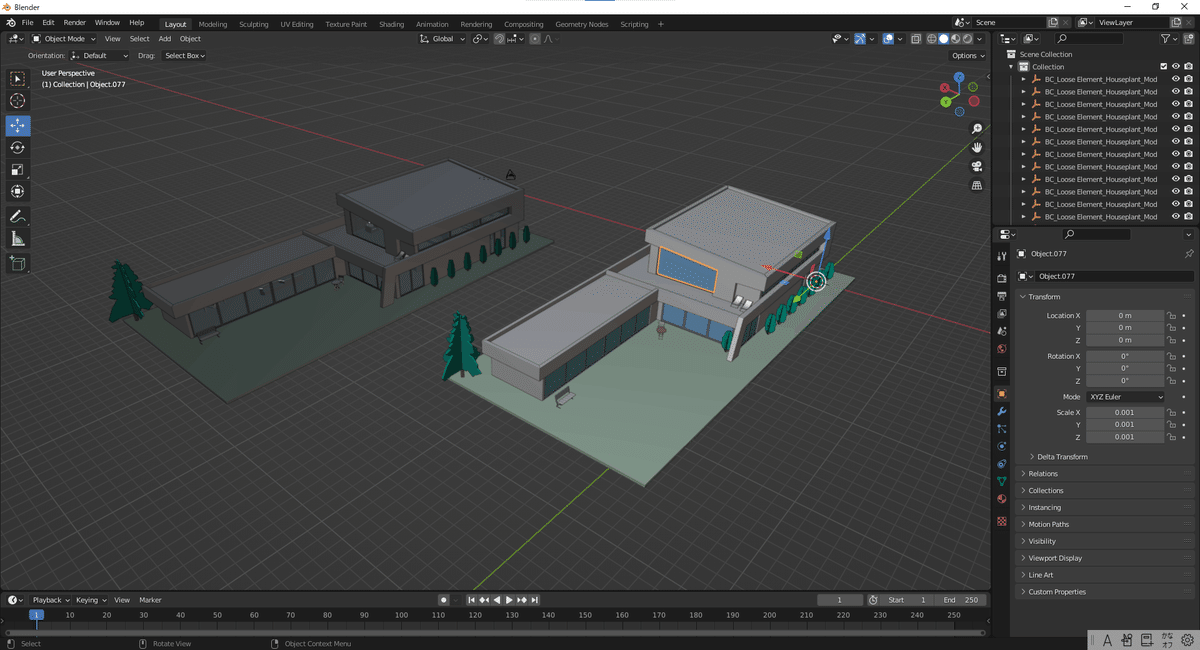Open rotation Mode XYZ Euler dropdown
The height and width of the screenshot is (650, 1200).
(x=1125, y=397)
